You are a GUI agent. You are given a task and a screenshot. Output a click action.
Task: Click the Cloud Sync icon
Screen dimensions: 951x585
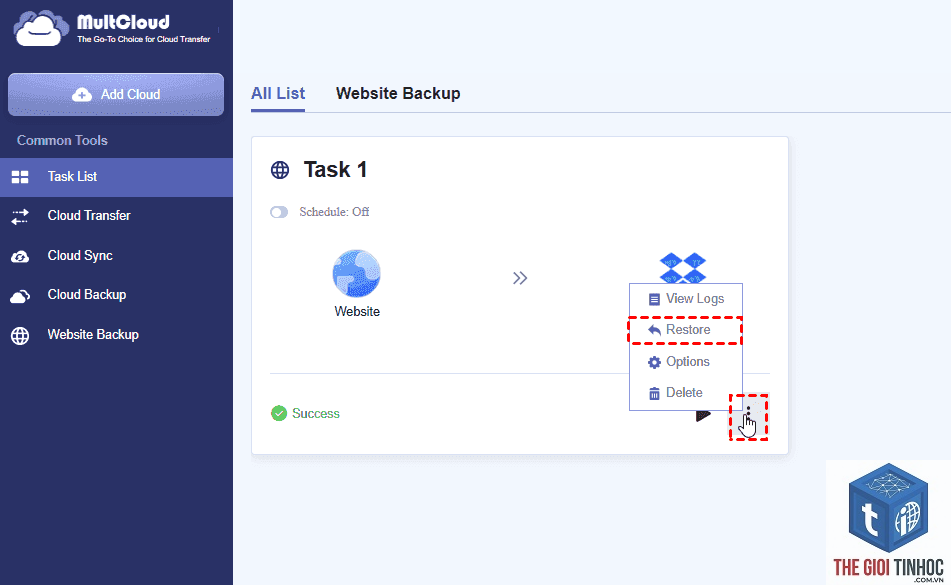pos(20,256)
